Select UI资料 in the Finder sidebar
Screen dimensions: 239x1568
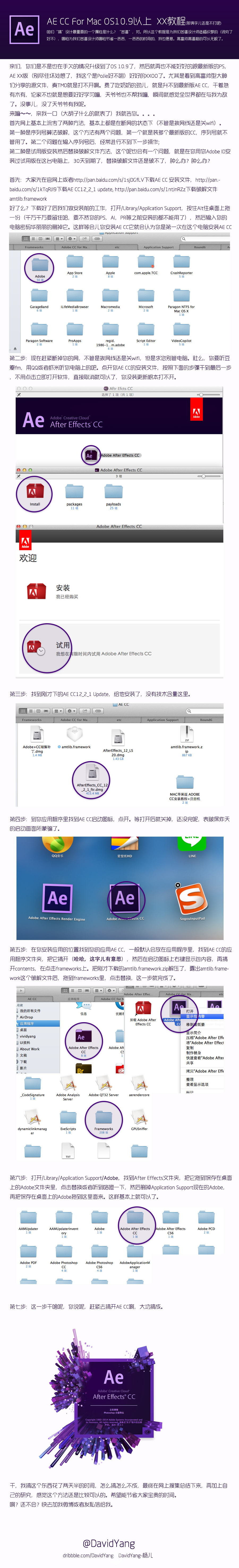[x=25, y=1042]
